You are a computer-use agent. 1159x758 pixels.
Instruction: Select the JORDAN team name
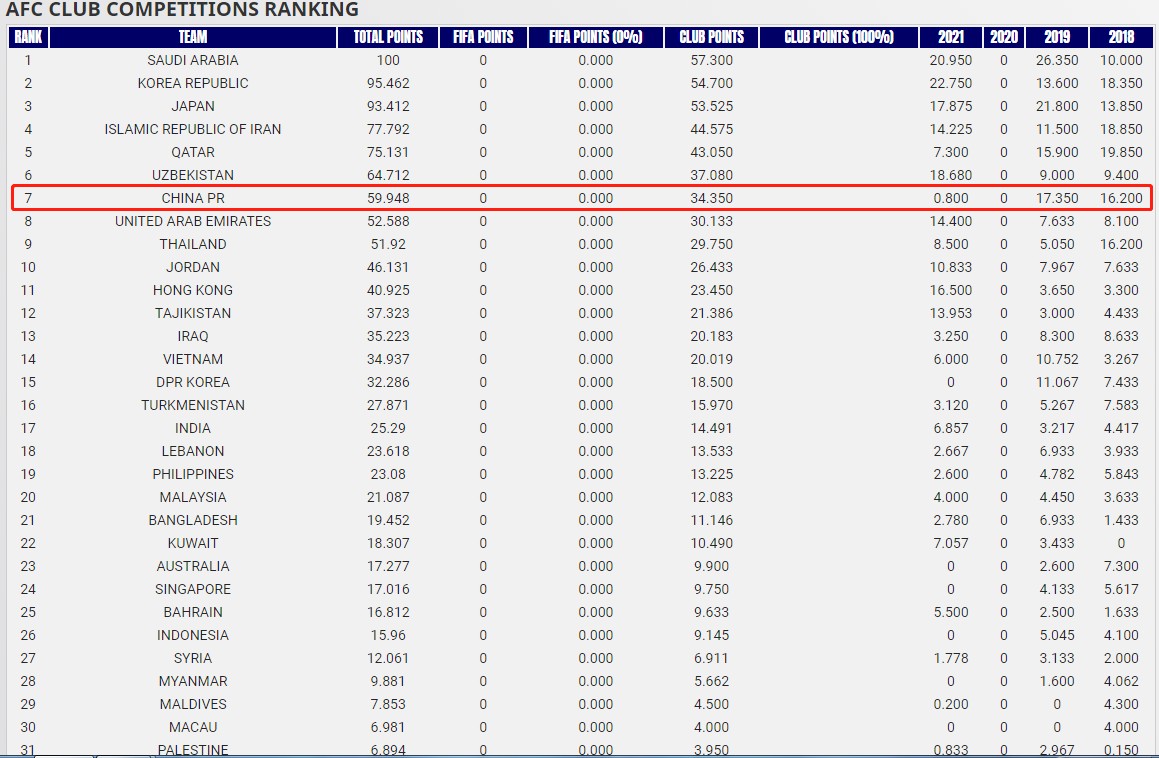pos(193,267)
